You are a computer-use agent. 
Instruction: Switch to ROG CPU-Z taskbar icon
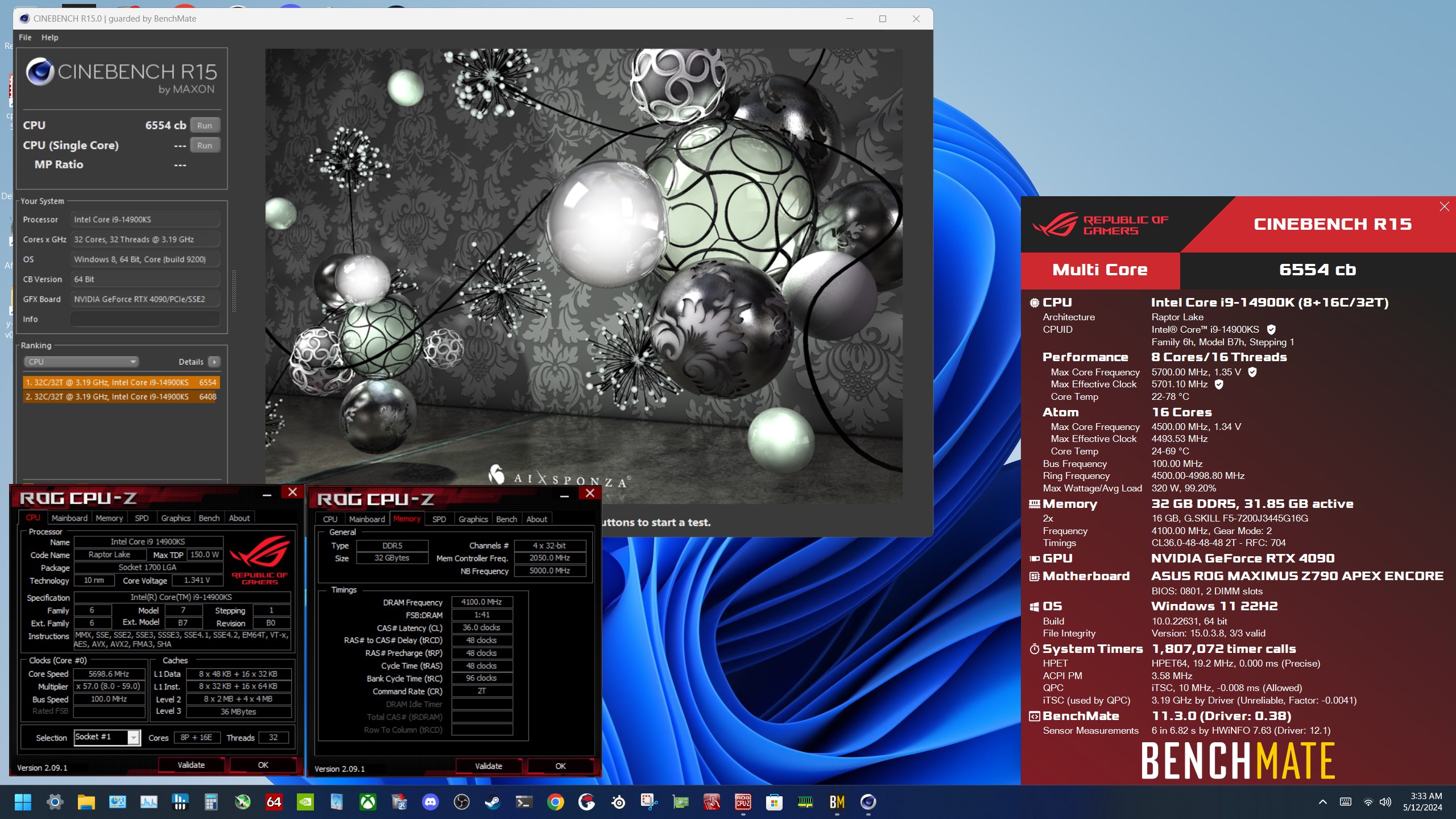pos(743,802)
